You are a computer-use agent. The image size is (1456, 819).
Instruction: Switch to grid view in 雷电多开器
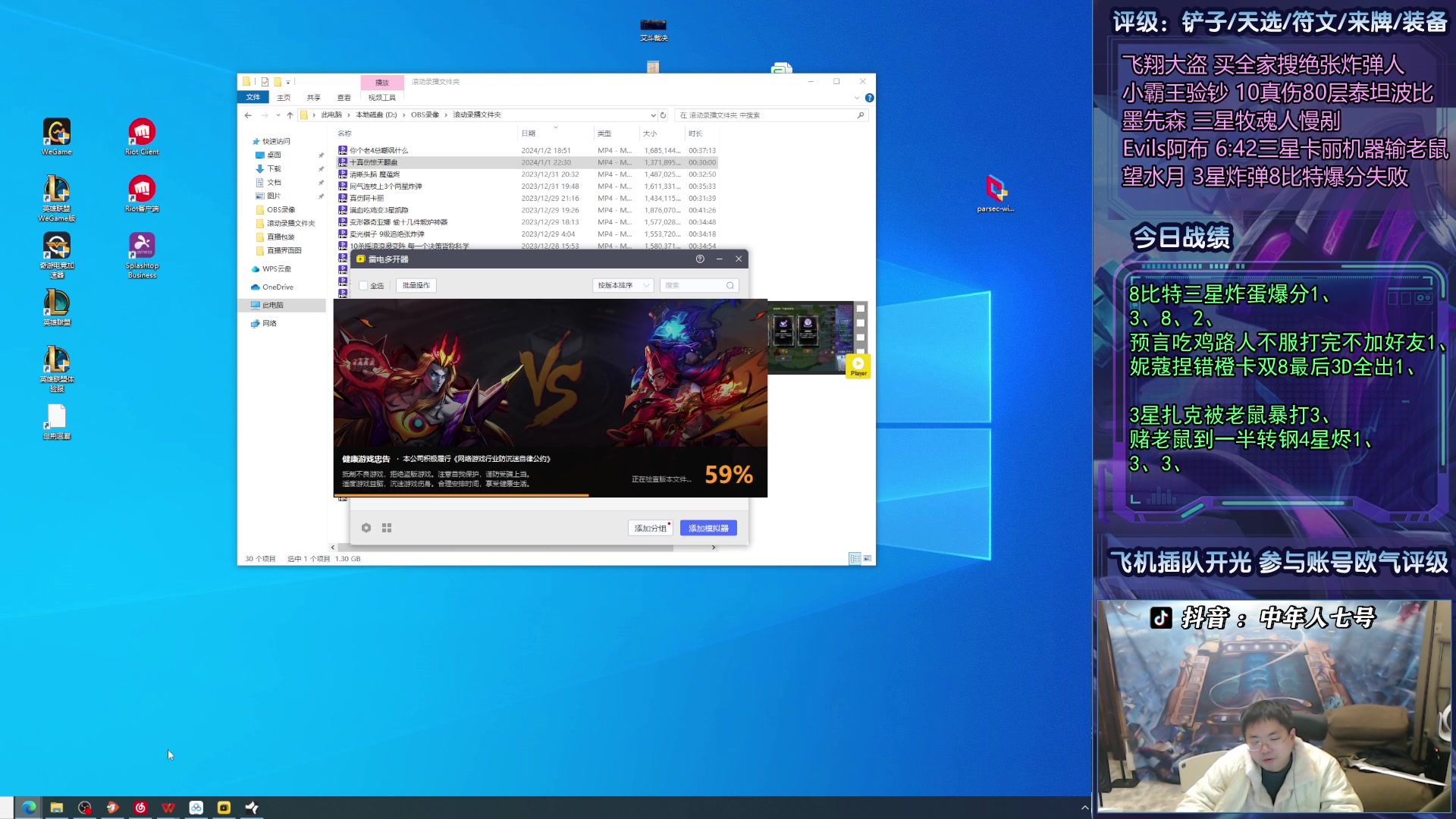[x=387, y=528]
